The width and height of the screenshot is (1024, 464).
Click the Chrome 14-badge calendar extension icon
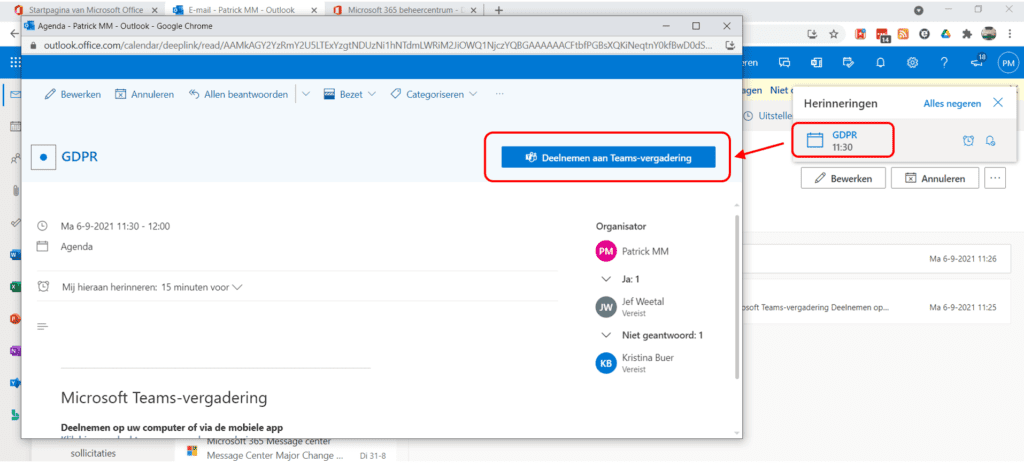point(882,35)
